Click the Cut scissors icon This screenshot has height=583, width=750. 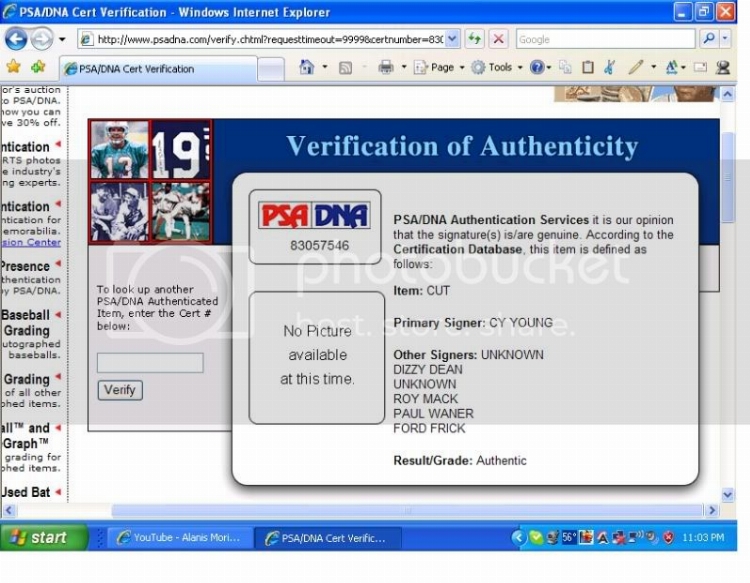609,67
